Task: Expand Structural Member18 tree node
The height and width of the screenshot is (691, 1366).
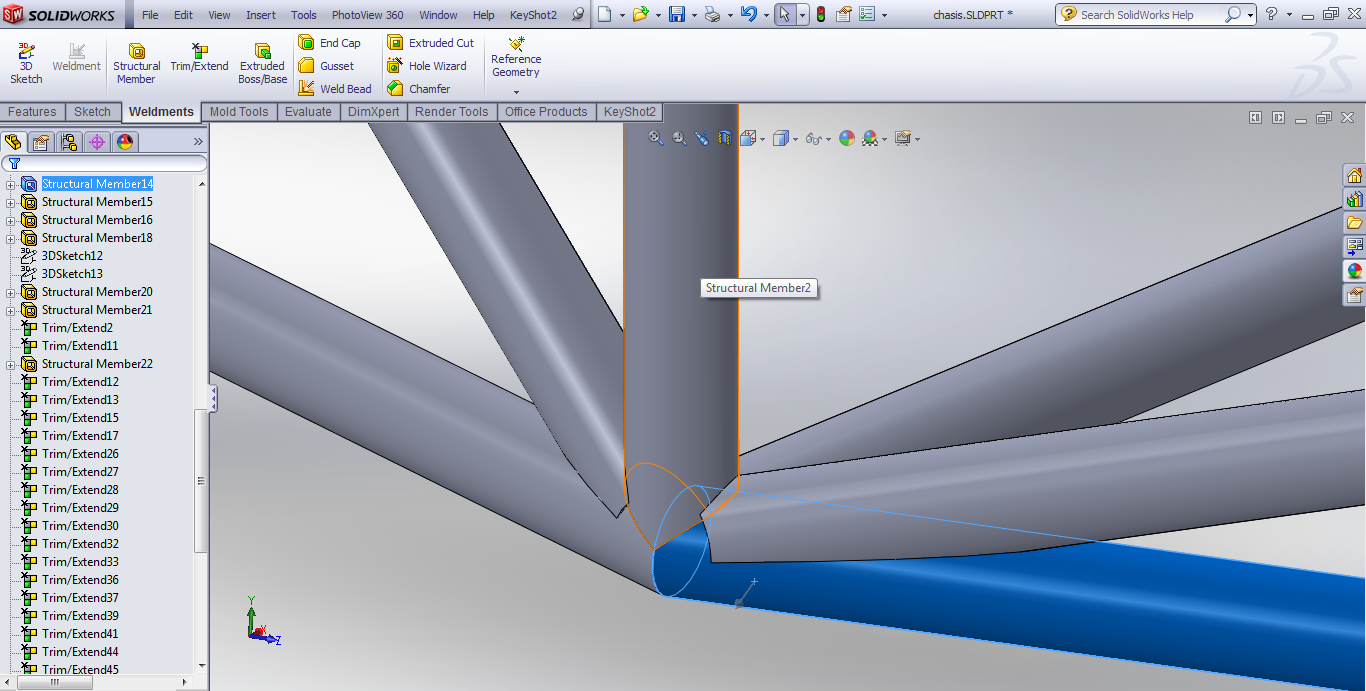Action: tap(11, 238)
